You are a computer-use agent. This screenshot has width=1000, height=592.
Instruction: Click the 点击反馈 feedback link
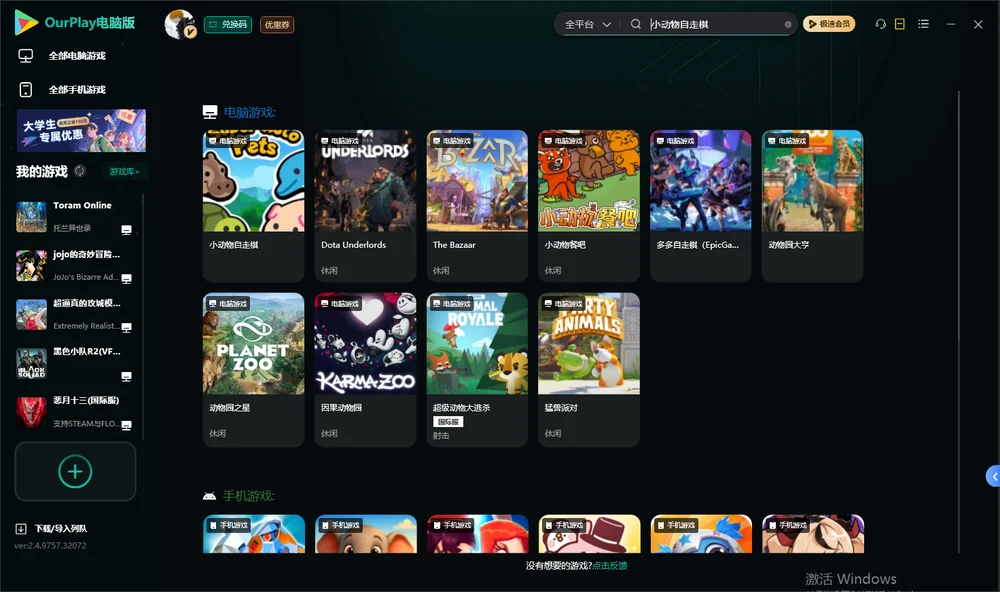610,566
